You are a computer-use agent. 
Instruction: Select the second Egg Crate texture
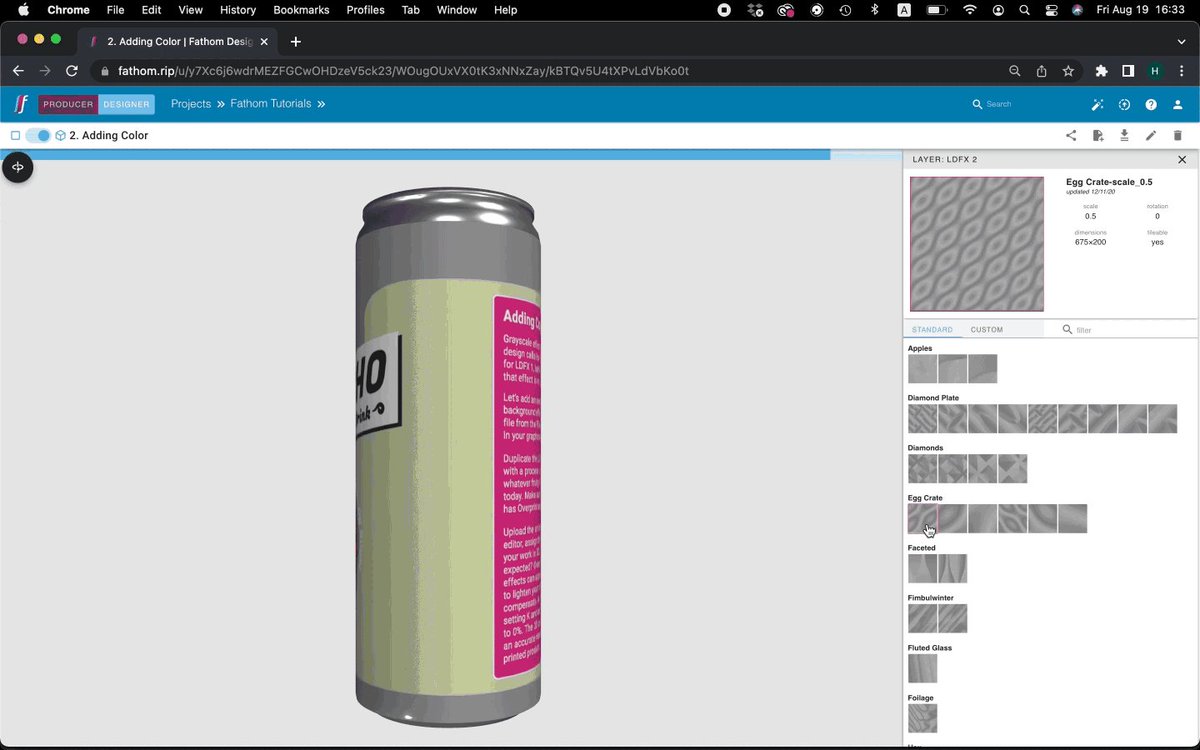tap(952, 519)
